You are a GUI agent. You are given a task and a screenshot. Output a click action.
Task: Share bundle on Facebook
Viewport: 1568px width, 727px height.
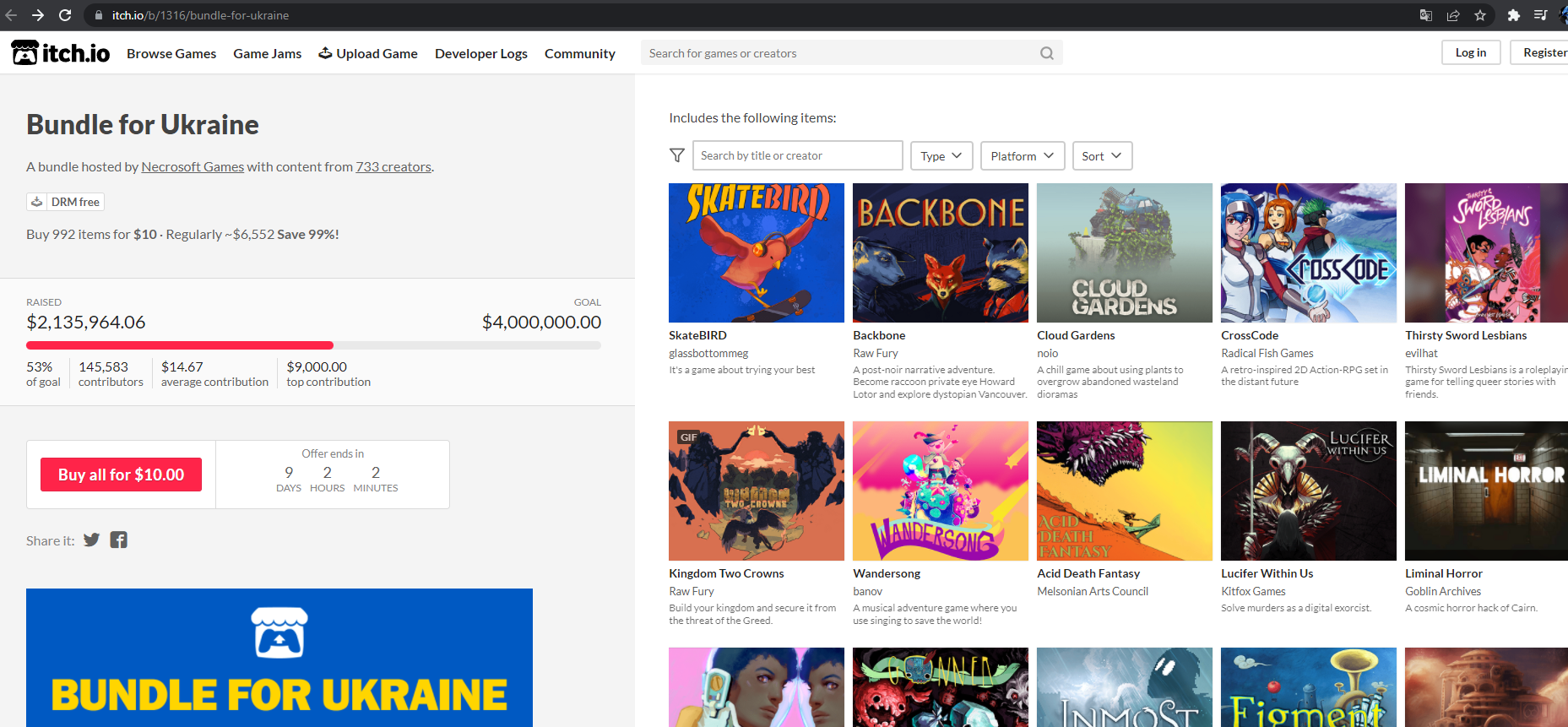(x=118, y=540)
